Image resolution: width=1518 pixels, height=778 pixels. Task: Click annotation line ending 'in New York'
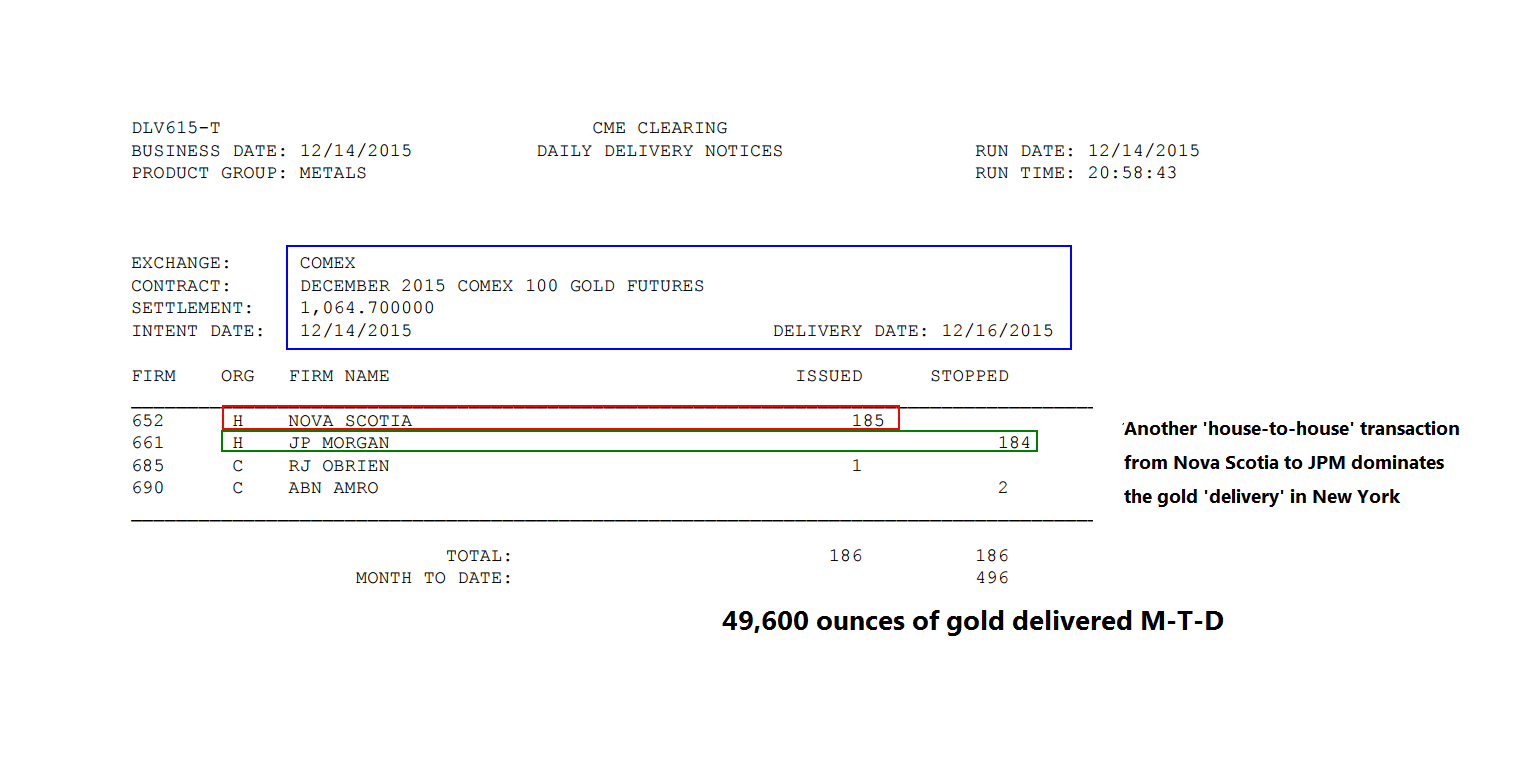point(1262,497)
